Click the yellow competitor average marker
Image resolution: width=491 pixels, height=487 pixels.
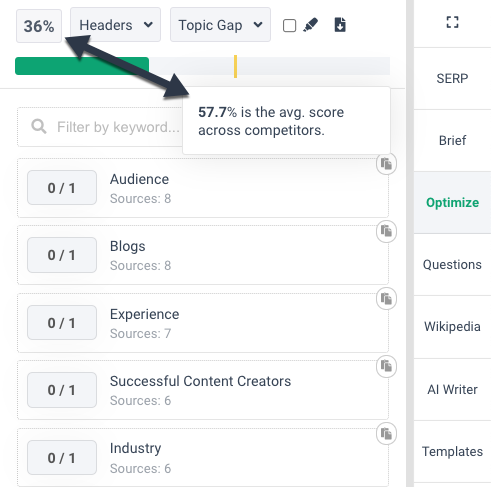point(235,66)
